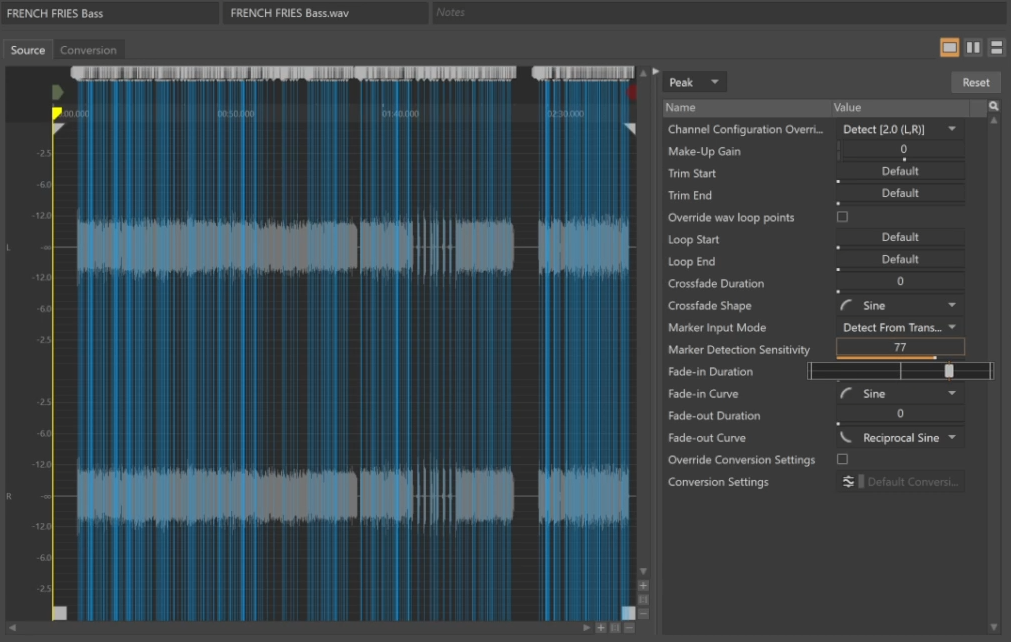Click vertical zoom out minus button
This screenshot has width=1011, height=642.
click(x=643, y=614)
